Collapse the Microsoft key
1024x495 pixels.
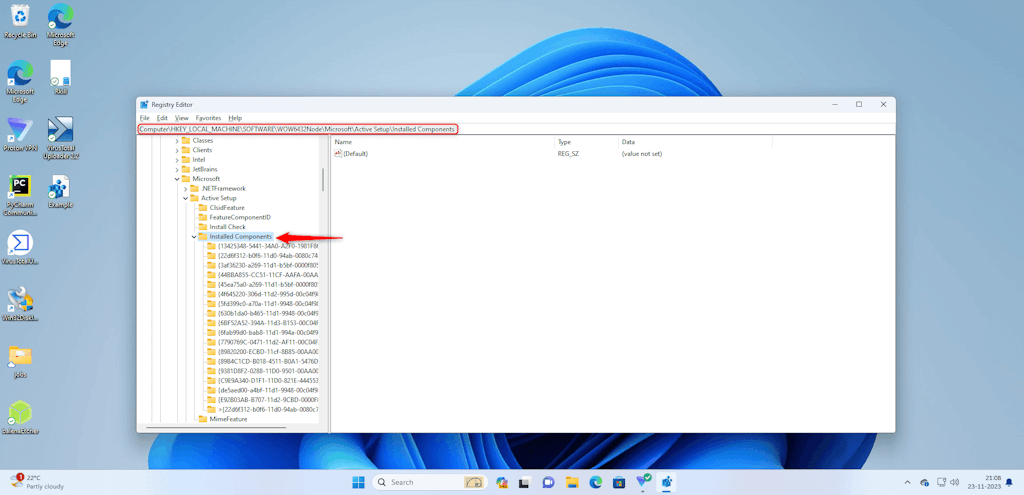pyautogui.click(x=177, y=179)
